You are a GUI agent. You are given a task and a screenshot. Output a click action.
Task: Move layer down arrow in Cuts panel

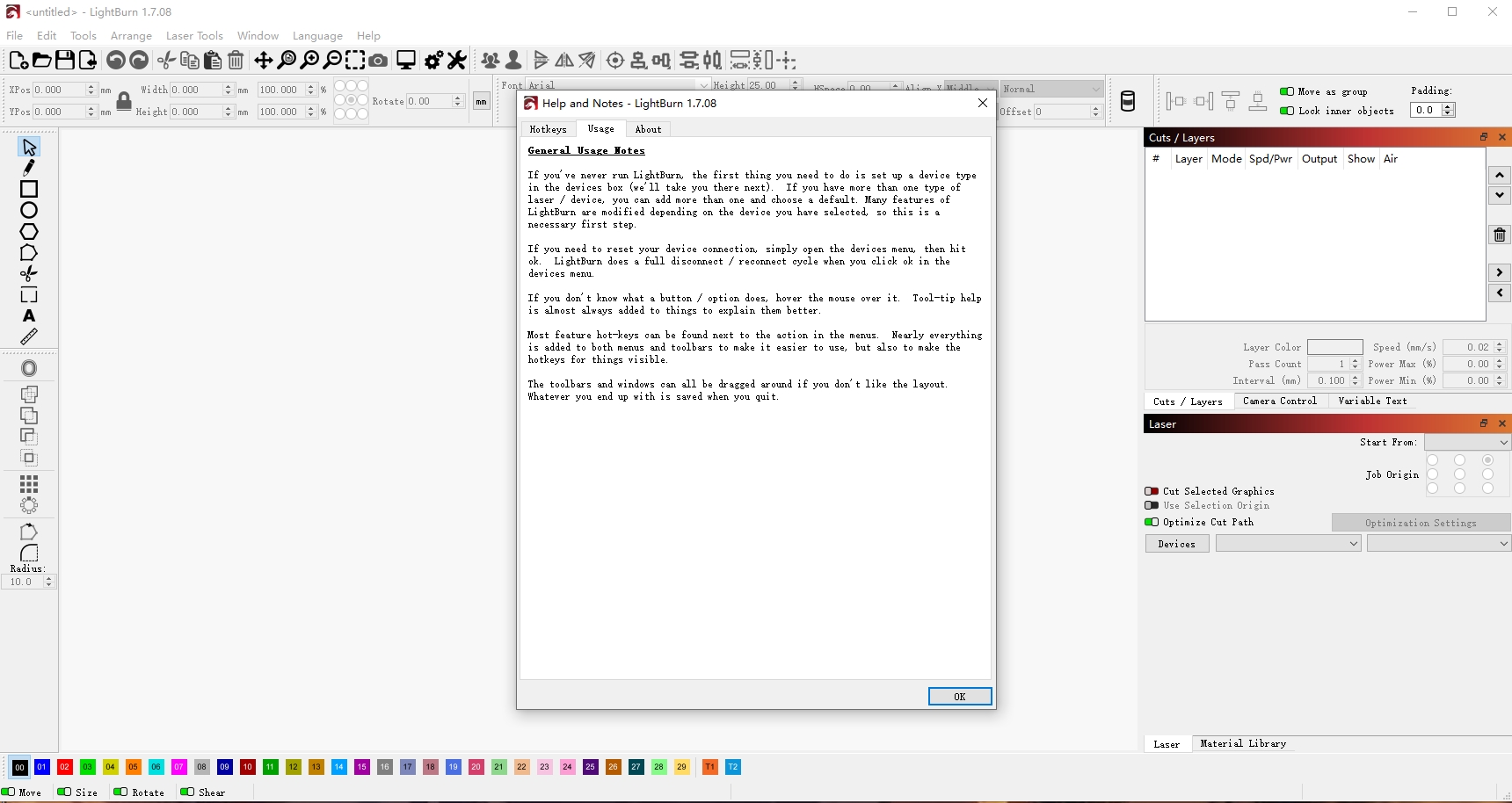1500,195
